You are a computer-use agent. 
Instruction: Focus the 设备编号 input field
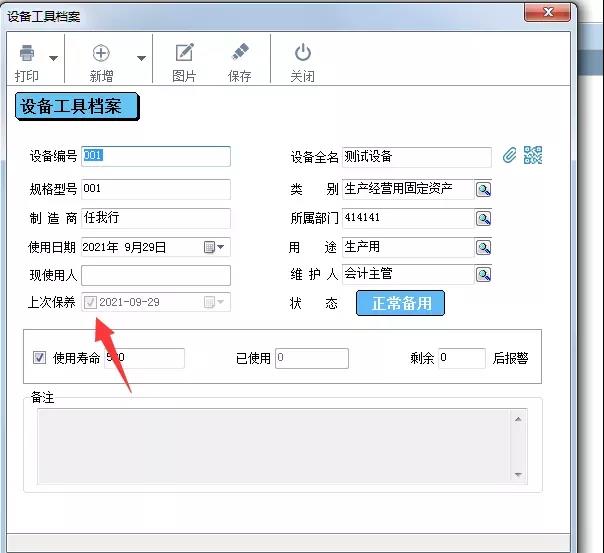156,156
